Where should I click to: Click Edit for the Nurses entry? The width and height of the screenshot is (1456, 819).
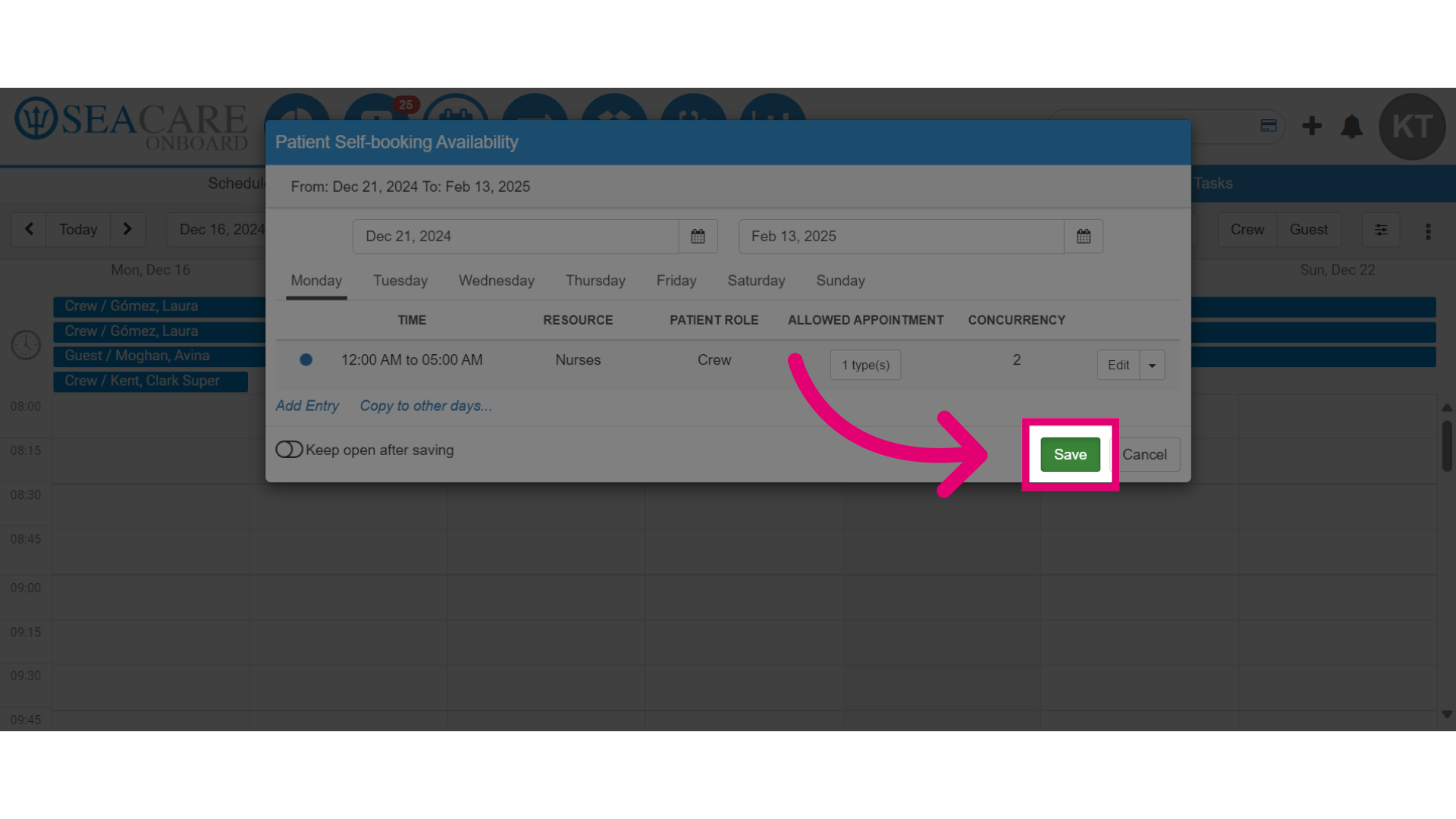click(1119, 366)
